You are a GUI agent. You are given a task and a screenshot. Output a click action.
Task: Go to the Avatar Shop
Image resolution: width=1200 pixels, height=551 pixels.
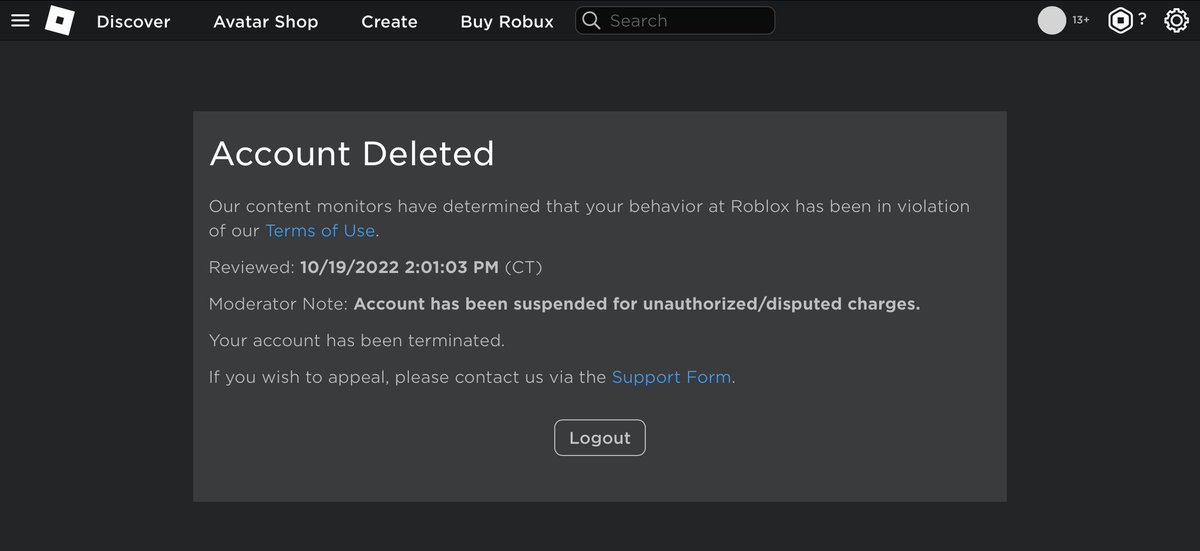(x=265, y=21)
